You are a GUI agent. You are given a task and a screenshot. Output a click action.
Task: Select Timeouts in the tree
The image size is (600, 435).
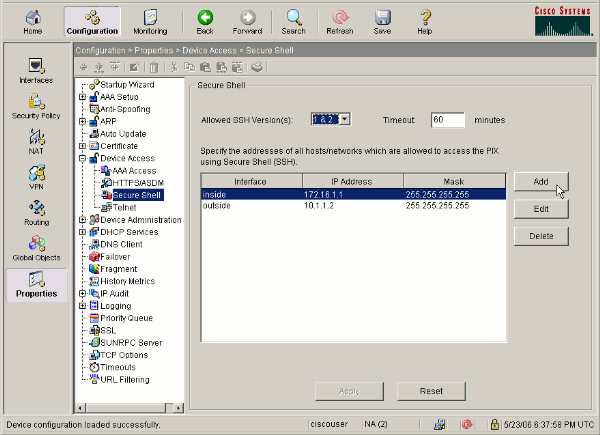tap(118, 367)
